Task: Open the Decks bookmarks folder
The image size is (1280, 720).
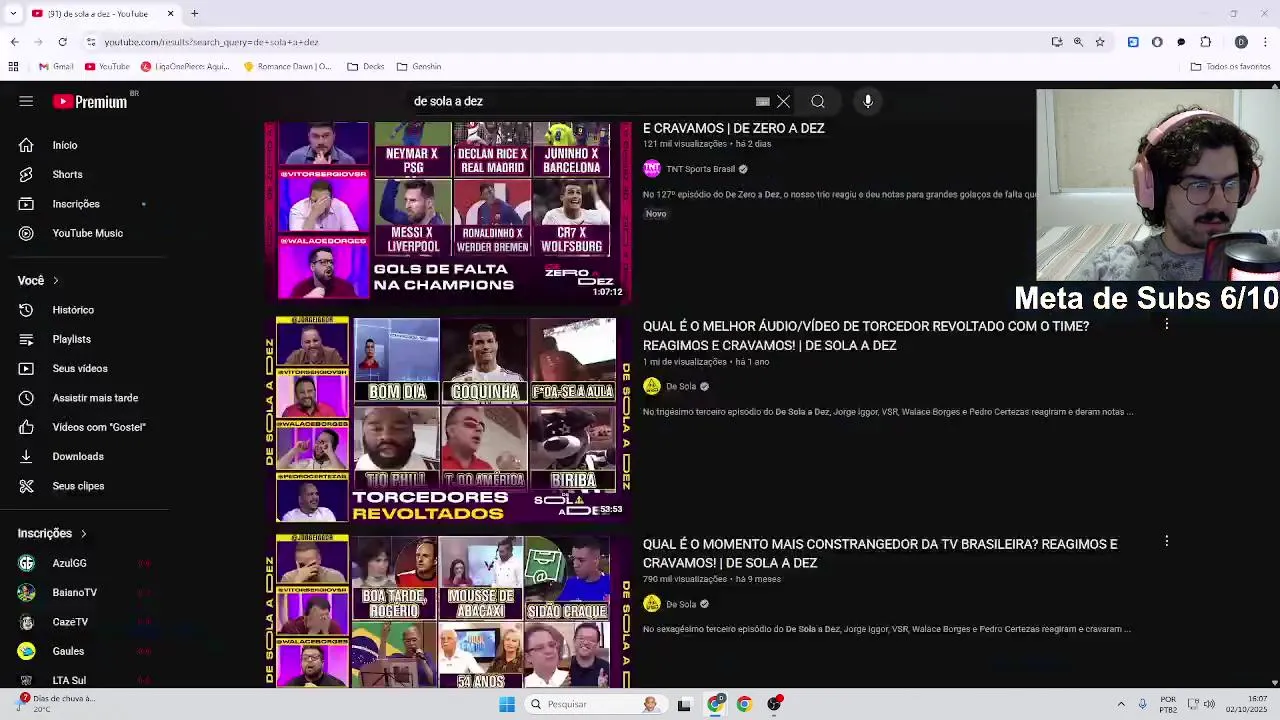Action: (x=366, y=67)
